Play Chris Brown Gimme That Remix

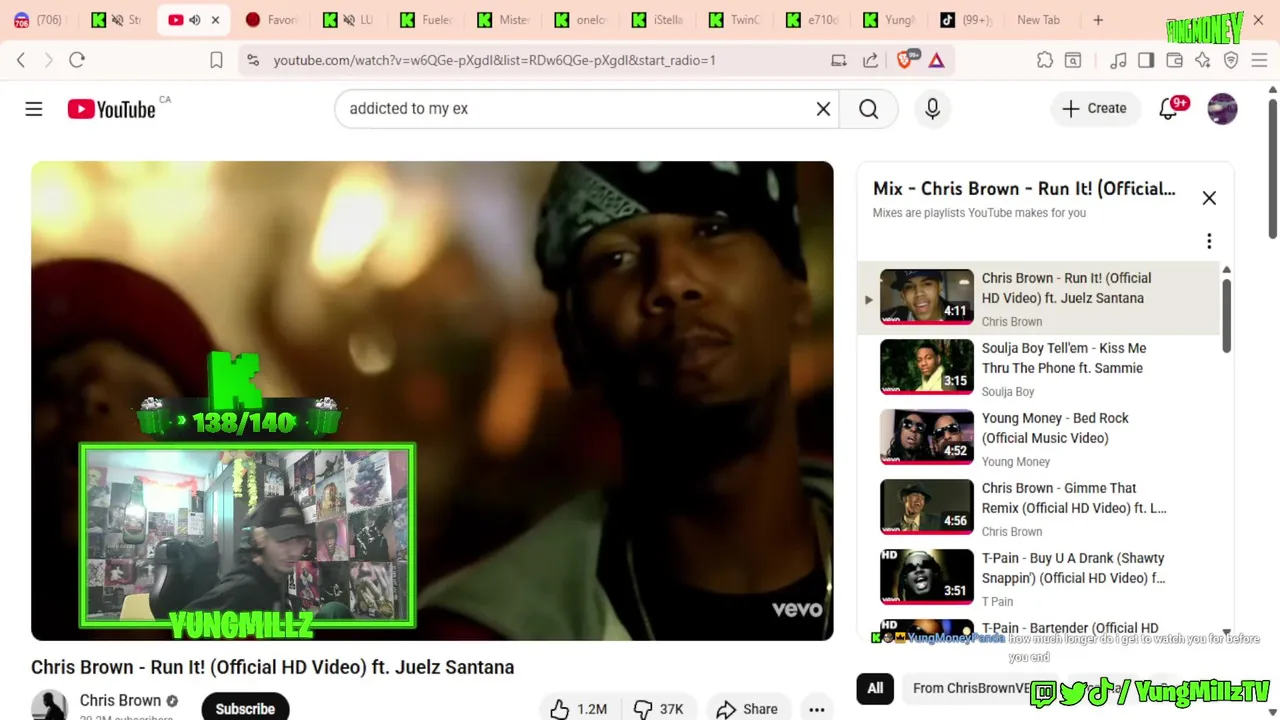coord(1074,498)
